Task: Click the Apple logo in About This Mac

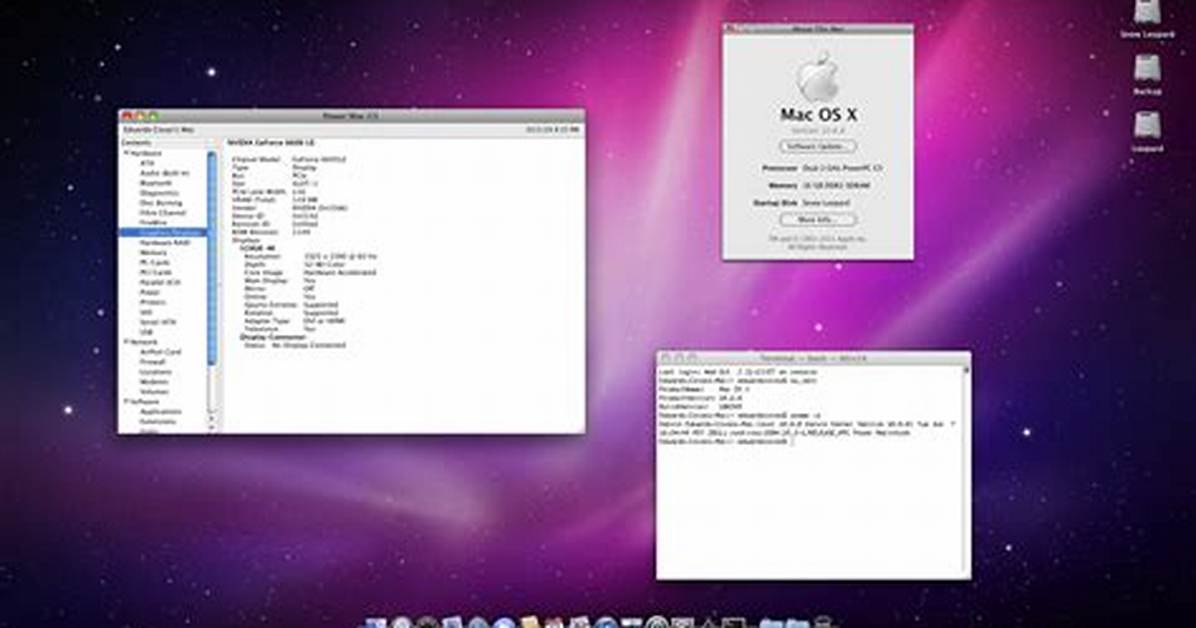Action: 818,77
